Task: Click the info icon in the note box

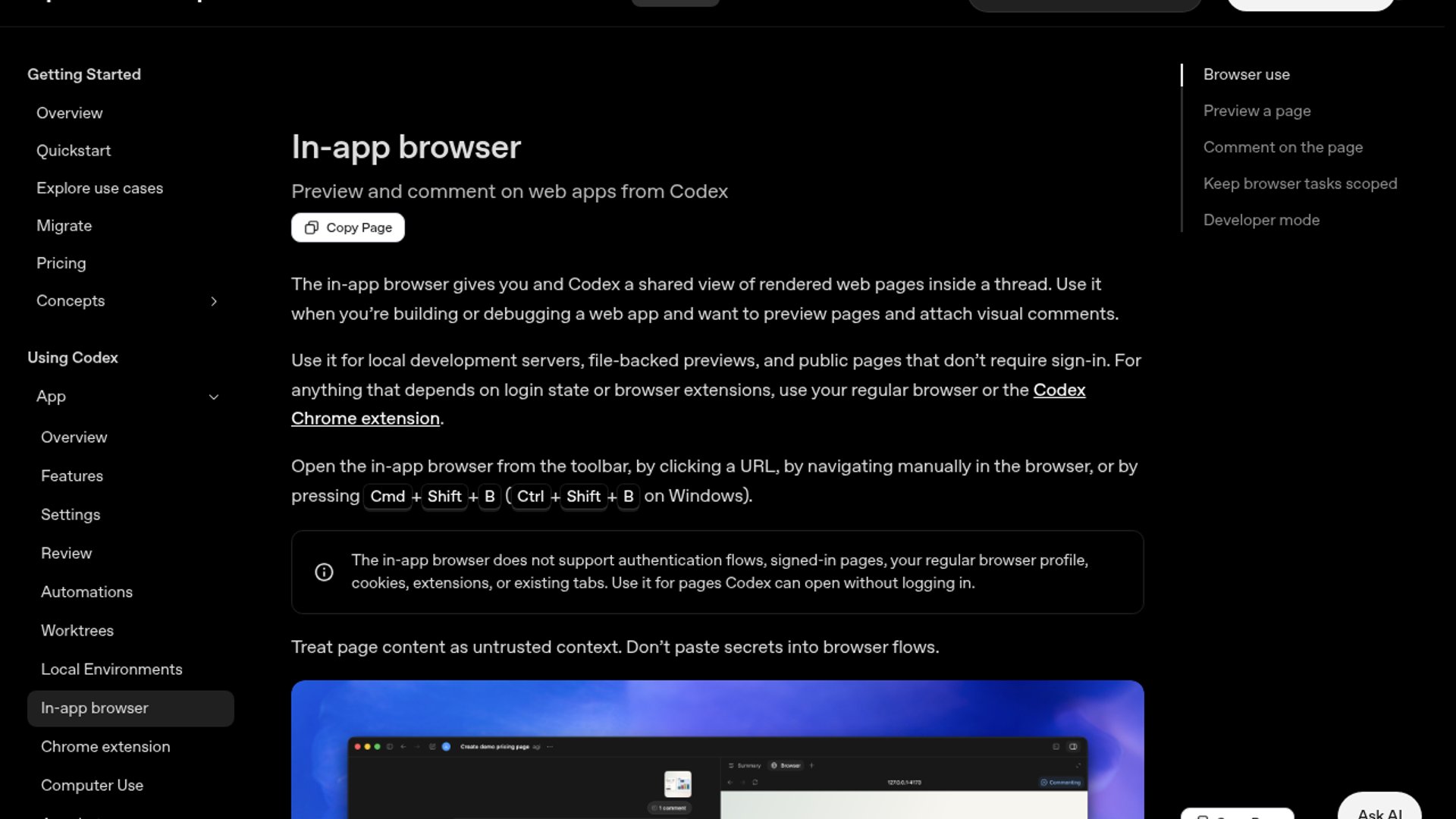Action: tap(324, 572)
